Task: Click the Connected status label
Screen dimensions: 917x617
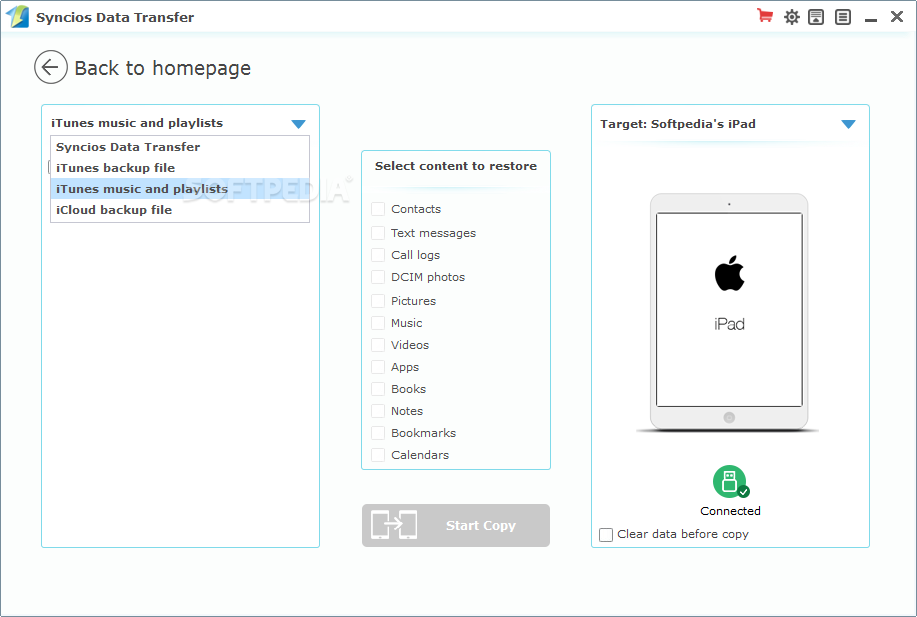Action: tap(730, 511)
